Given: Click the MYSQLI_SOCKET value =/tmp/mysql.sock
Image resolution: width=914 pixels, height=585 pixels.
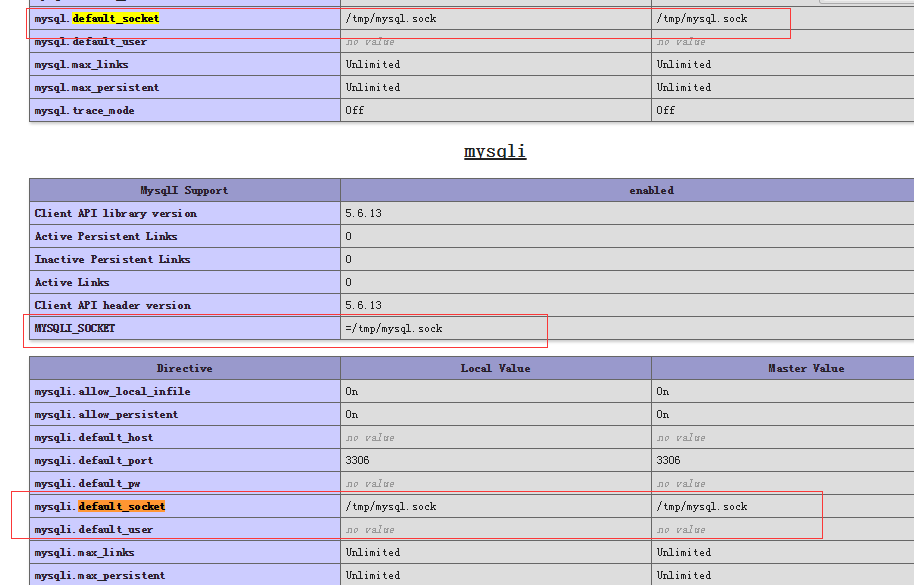Looking at the screenshot, I should [393, 329].
